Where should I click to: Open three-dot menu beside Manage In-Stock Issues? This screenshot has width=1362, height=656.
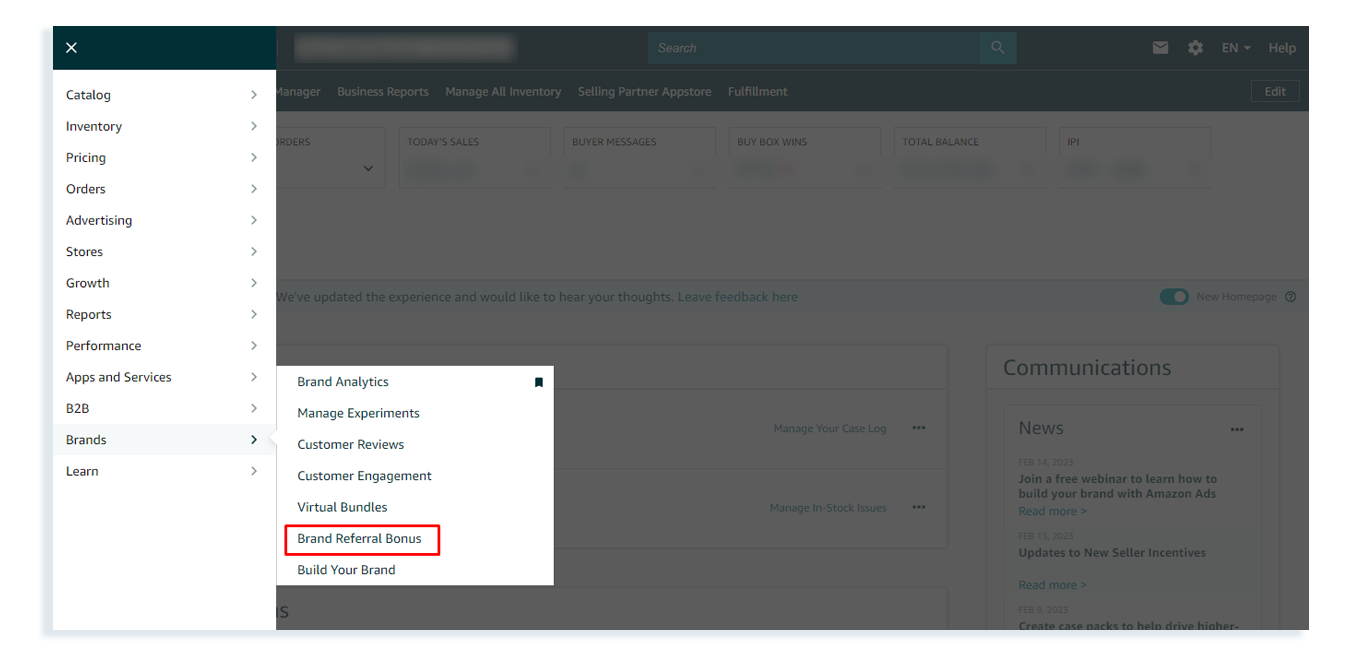click(x=919, y=507)
